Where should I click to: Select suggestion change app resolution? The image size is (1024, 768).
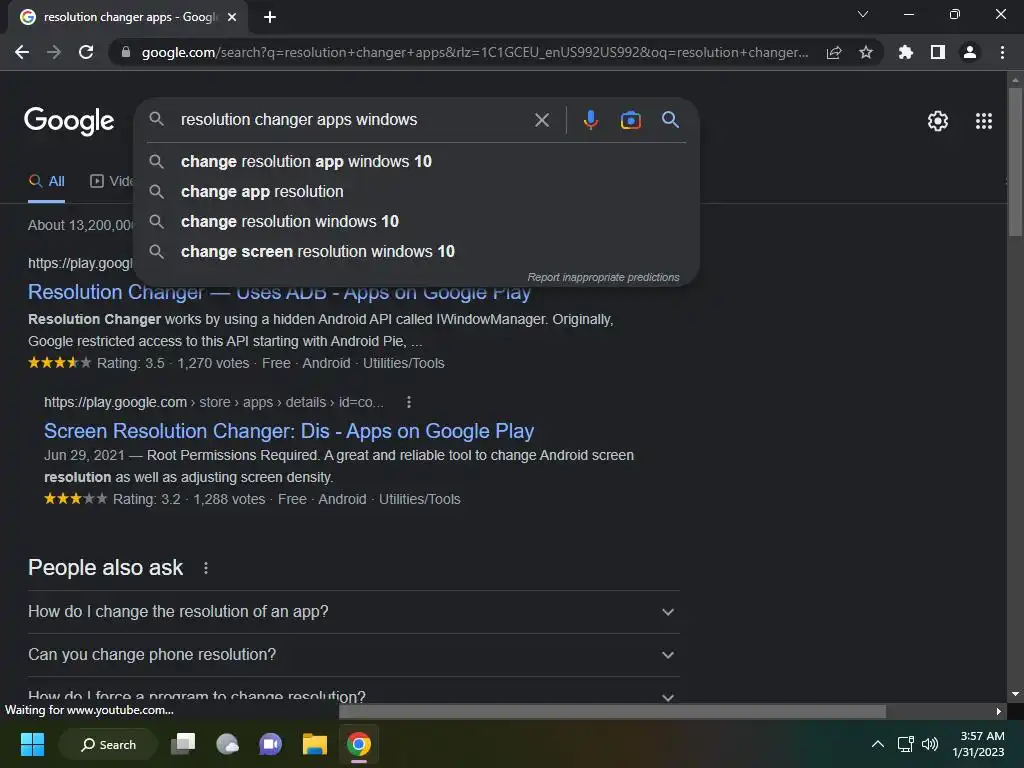tap(417, 191)
